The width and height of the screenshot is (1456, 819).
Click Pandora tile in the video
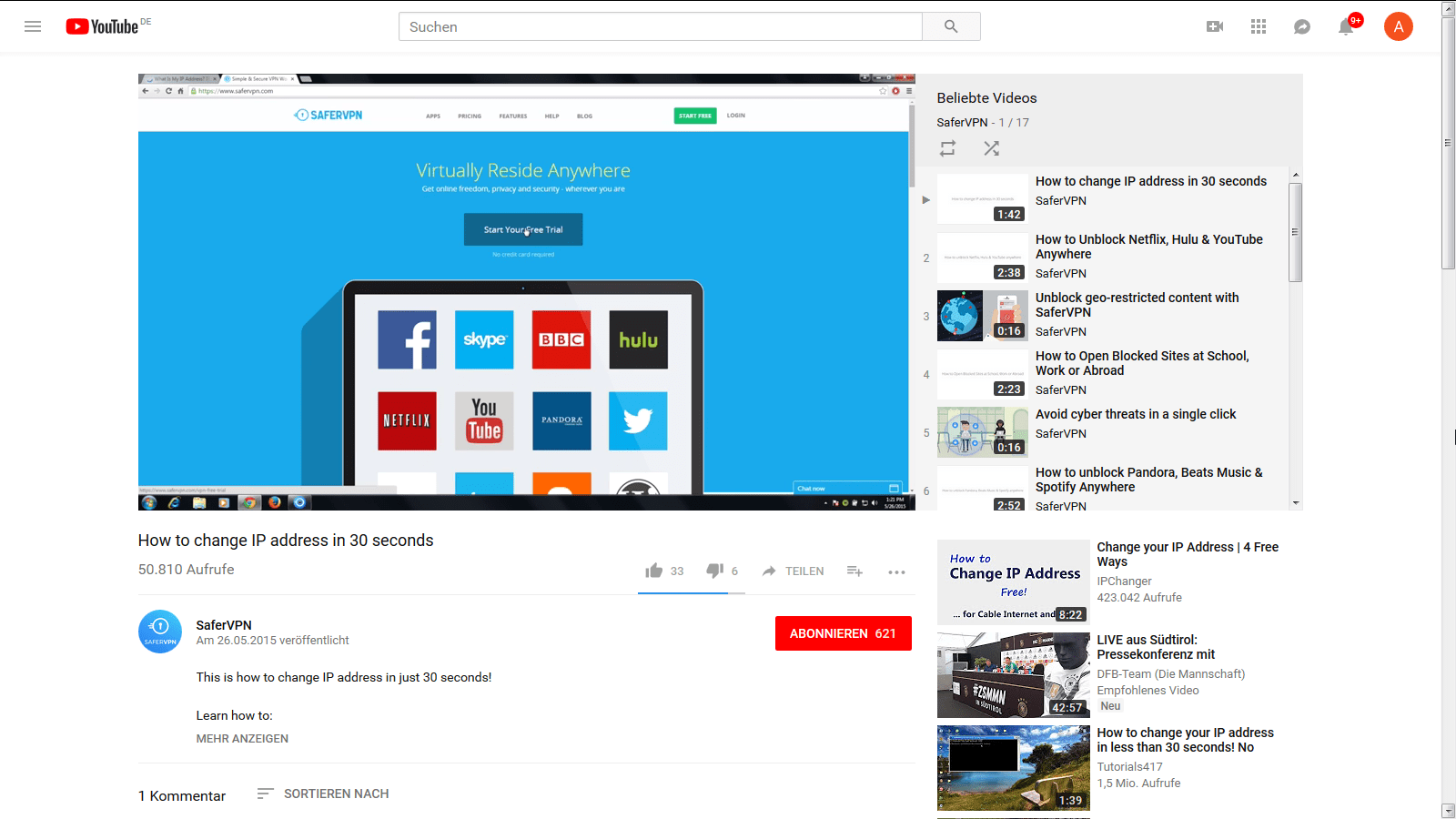(561, 420)
